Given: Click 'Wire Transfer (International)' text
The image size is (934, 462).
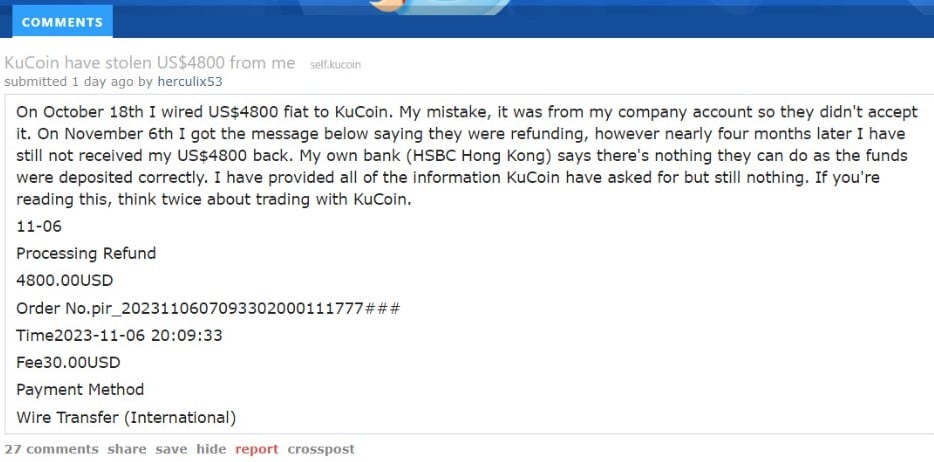Looking at the screenshot, I should coord(126,418).
